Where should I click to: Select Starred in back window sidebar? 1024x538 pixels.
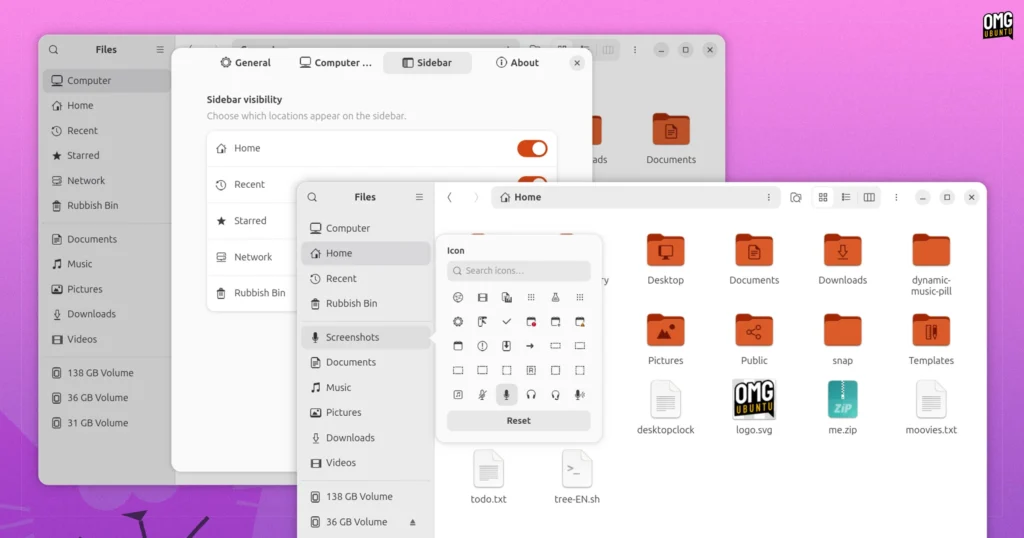(x=107, y=155)
